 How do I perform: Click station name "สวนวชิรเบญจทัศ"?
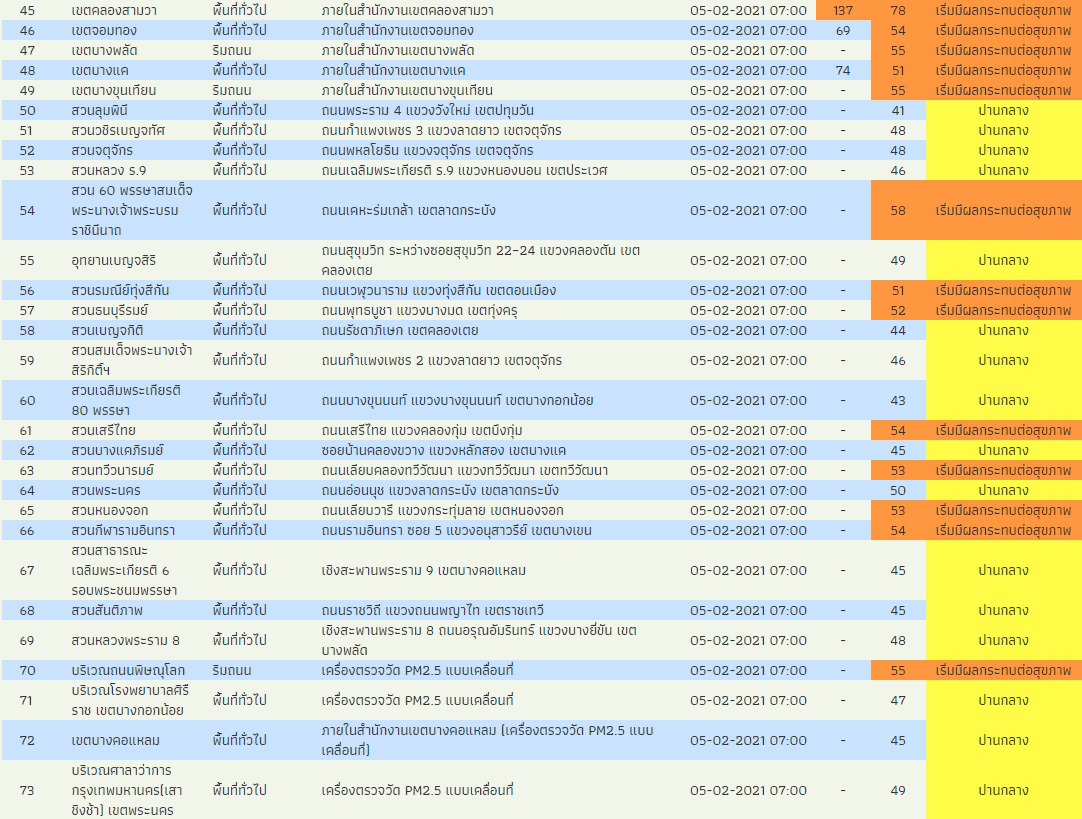(118, 130)
